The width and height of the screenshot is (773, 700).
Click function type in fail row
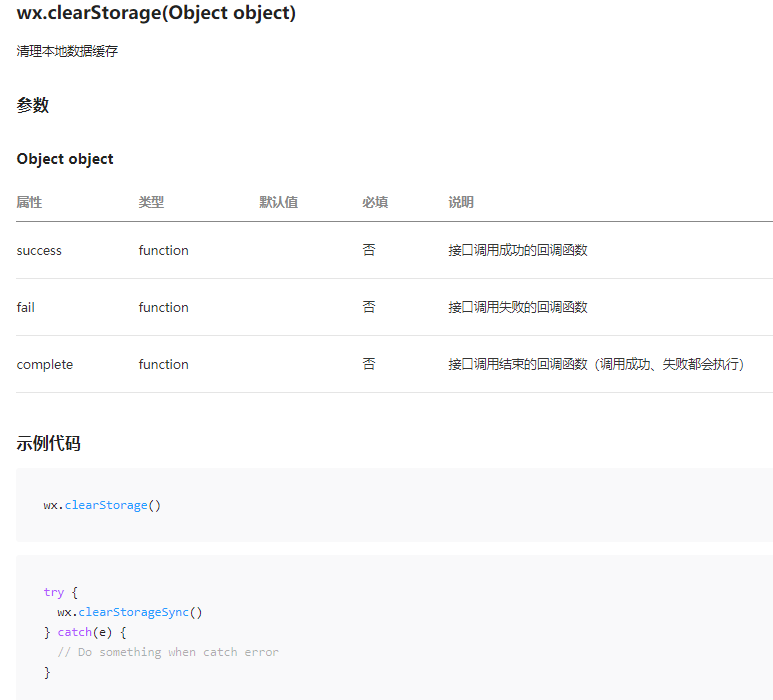click(163, 308)
